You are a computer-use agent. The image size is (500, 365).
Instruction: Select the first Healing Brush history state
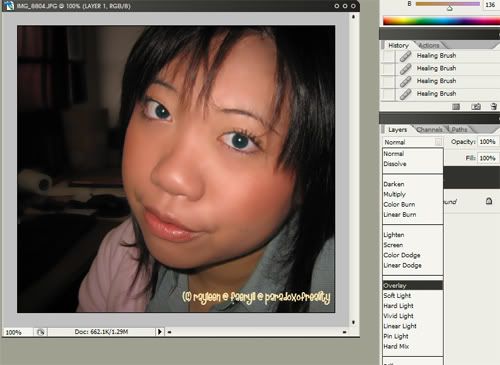[x=447, y=56]
